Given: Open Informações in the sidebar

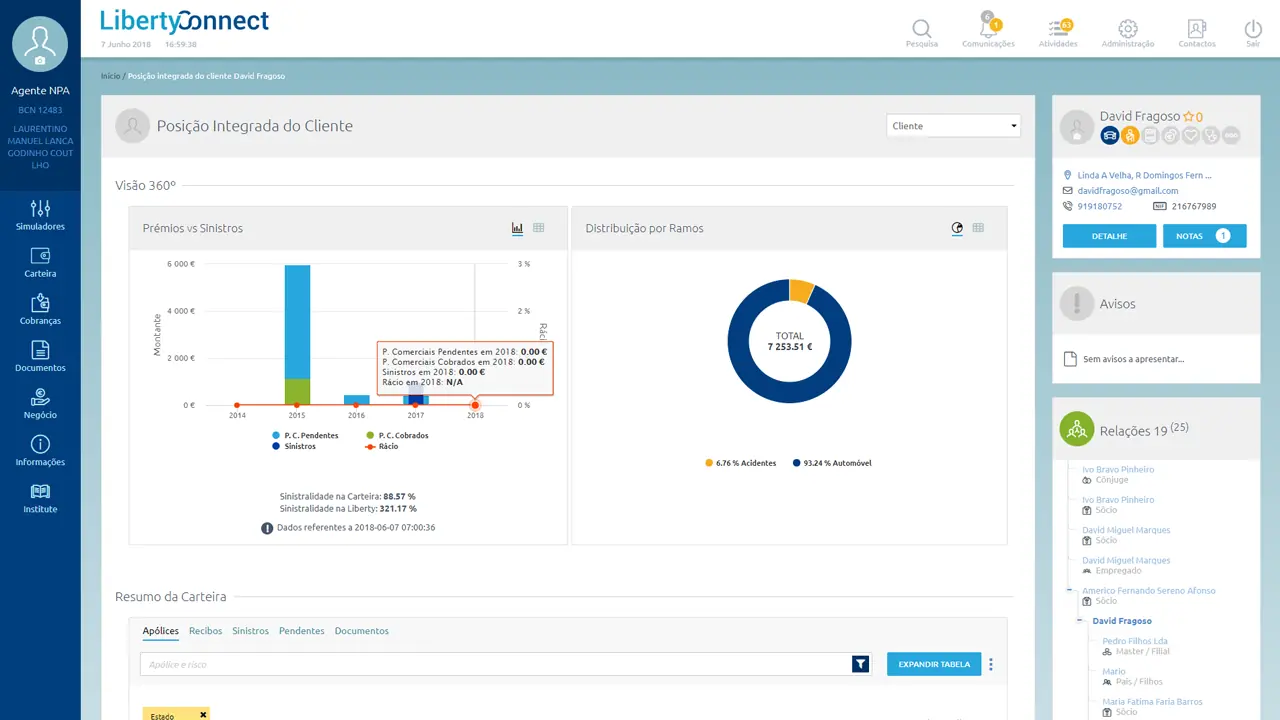Looking at the screenshot, I should pos(40,451).
